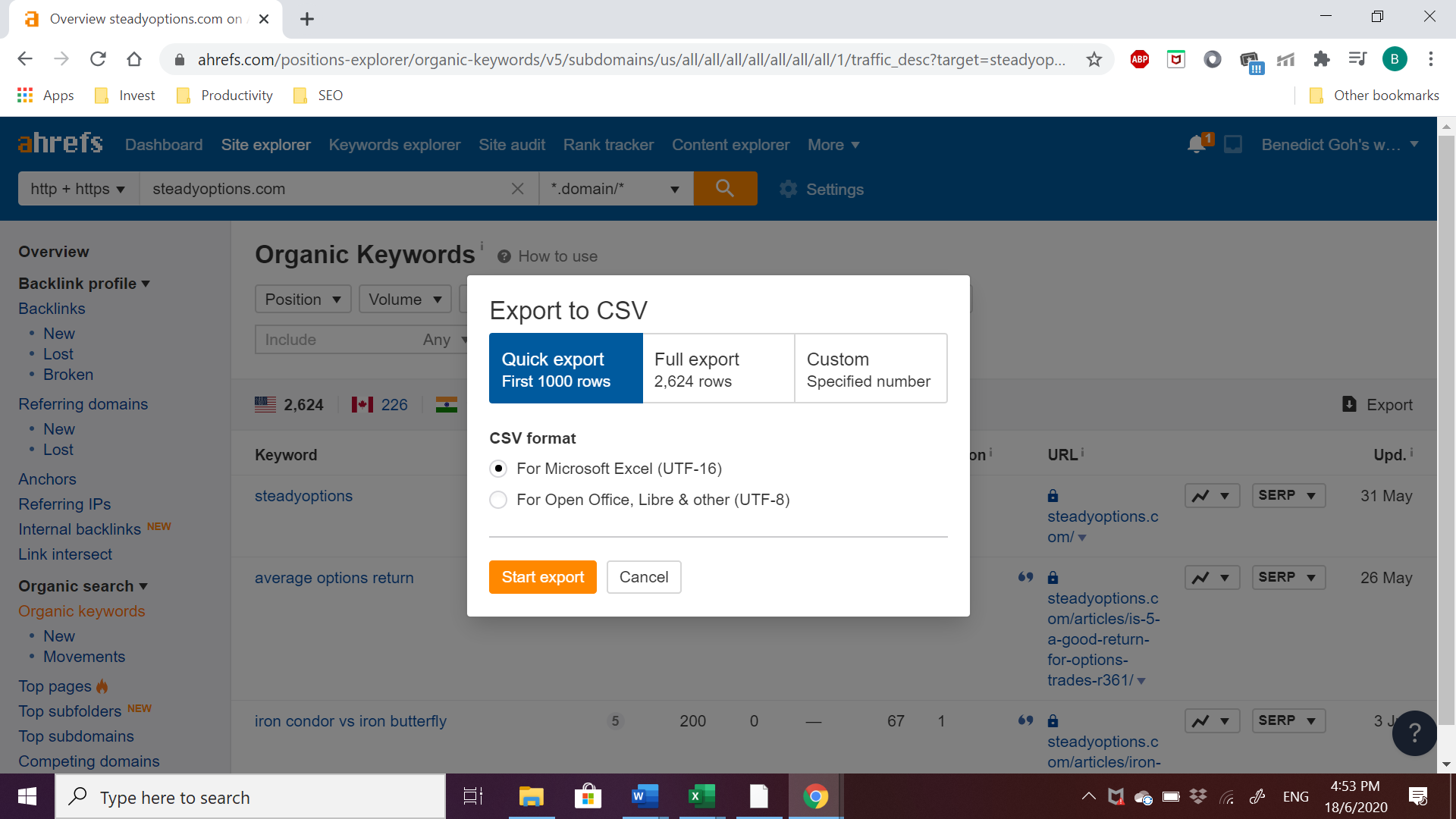Click the page vertical scrollbar down arrow
This screenshot has width=1456, height=819.
(1446, 764)
